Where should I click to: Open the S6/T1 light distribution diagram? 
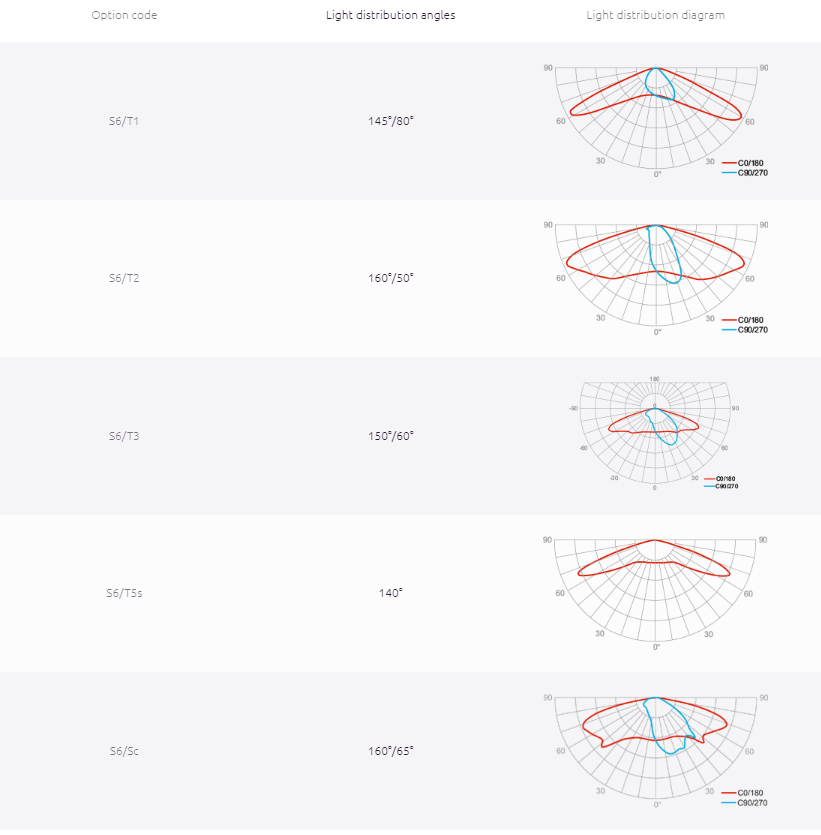(x=656, y=121)
